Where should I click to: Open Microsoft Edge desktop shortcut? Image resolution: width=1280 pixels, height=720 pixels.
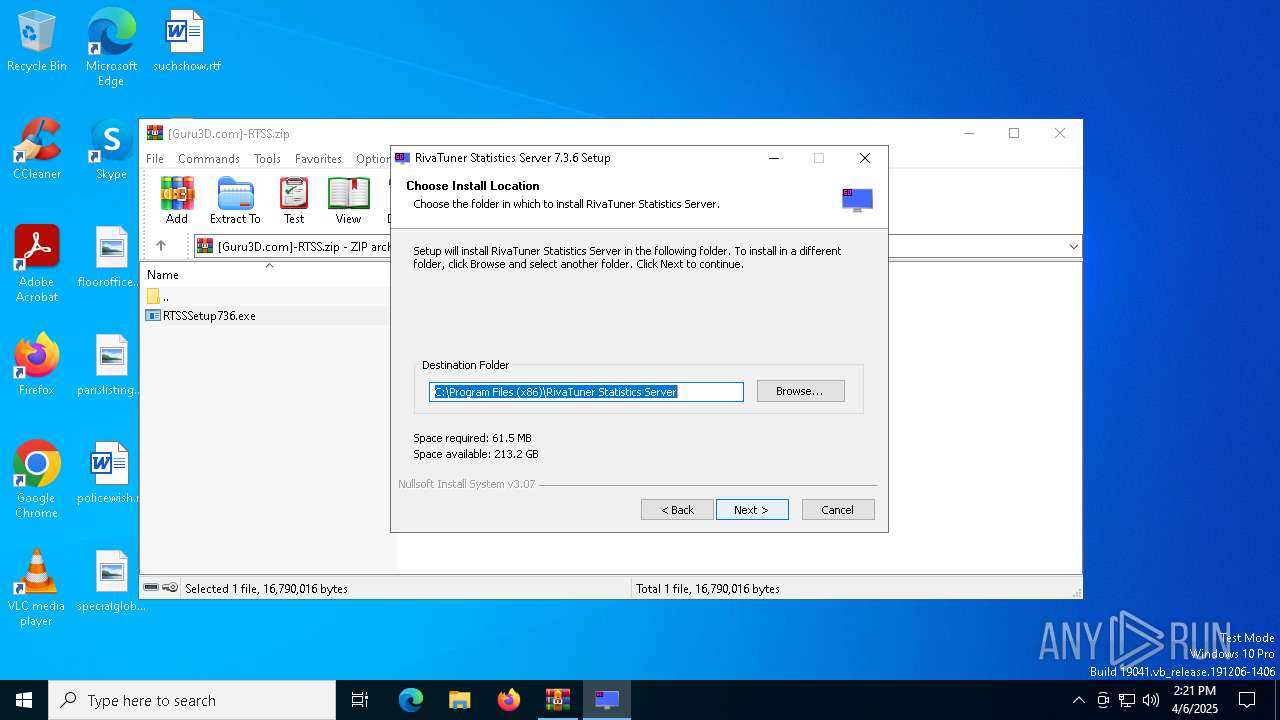tap(111, 47)
